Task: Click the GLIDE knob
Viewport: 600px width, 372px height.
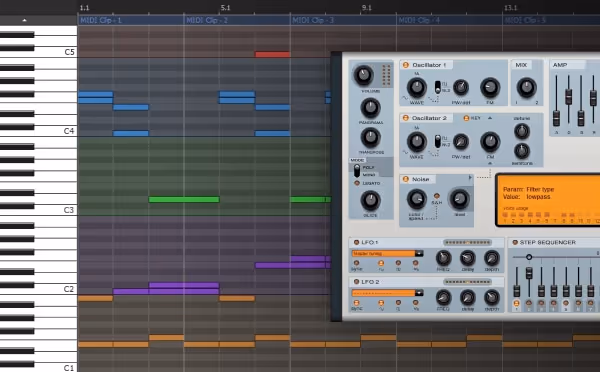Action: [x=370, y=200]
